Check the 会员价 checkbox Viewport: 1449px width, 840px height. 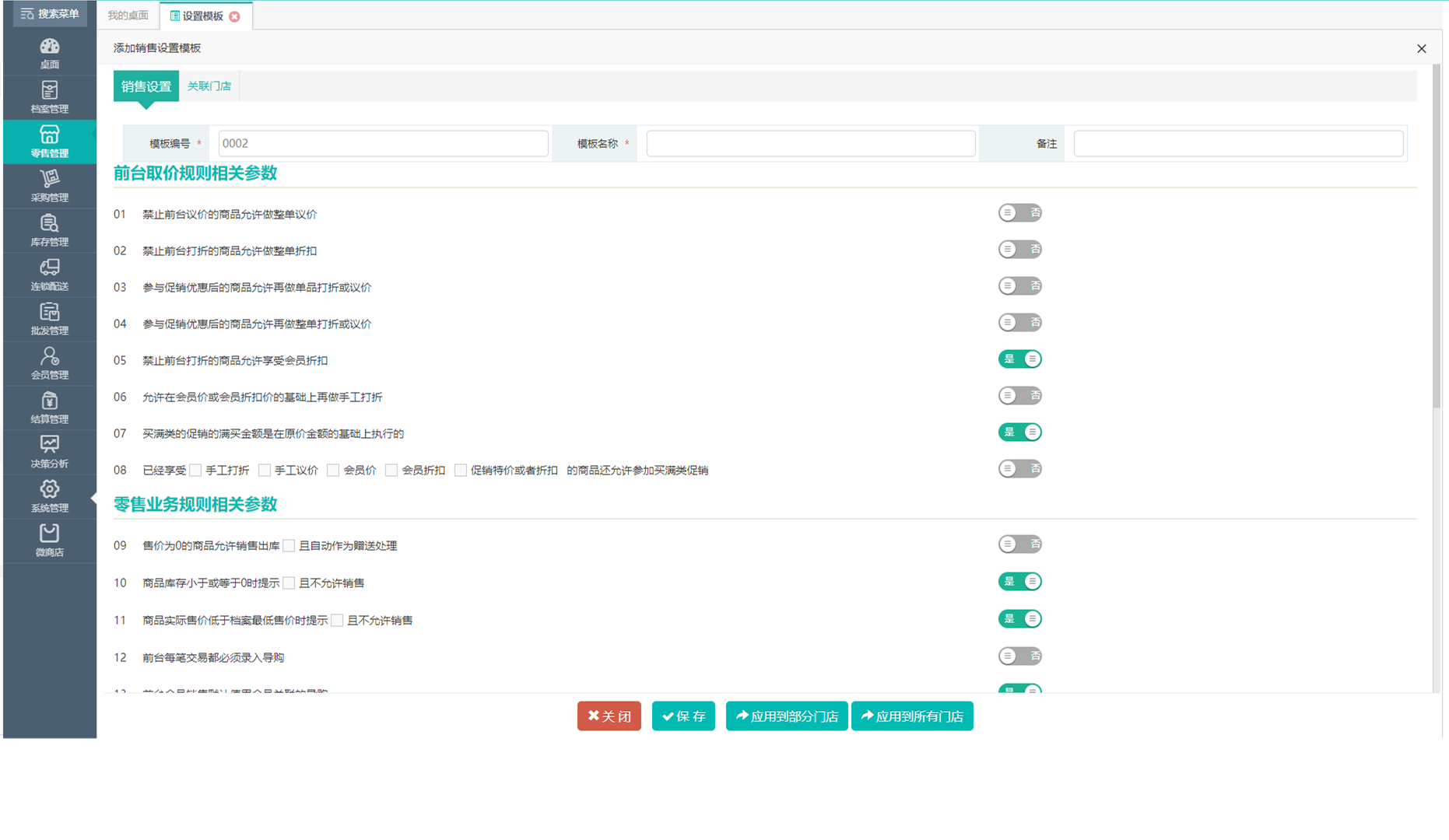[x=333, y=470]
